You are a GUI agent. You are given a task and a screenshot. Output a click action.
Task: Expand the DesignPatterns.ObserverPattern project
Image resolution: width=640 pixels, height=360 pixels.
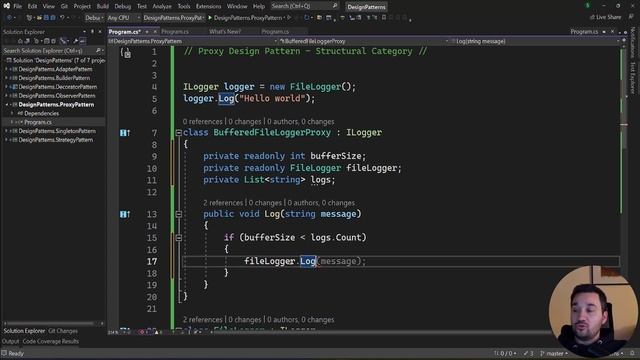click(6, 96)
